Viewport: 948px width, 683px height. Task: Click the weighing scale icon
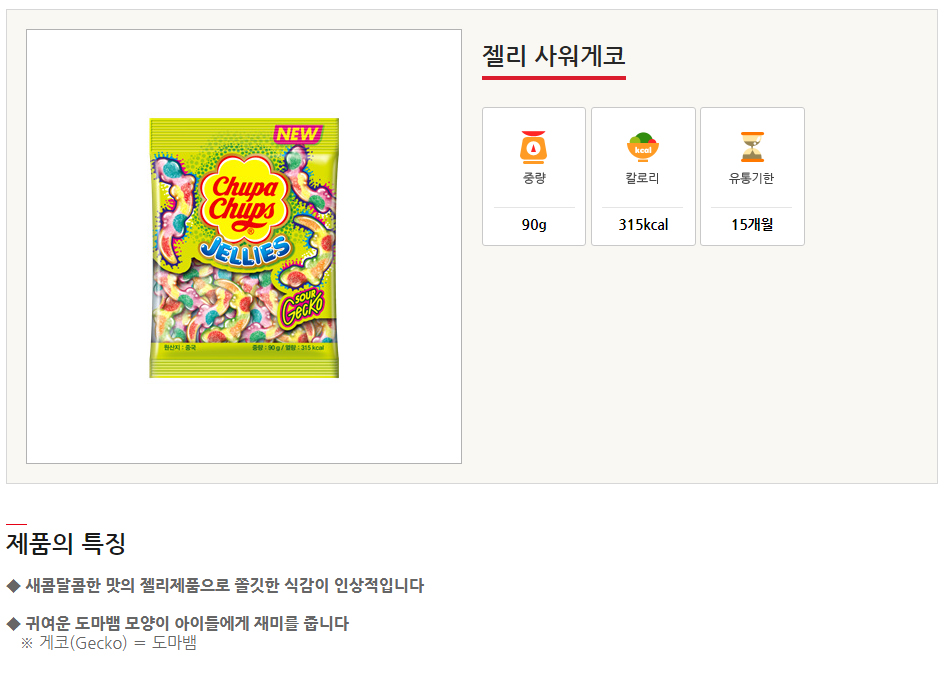click(534, 147)
